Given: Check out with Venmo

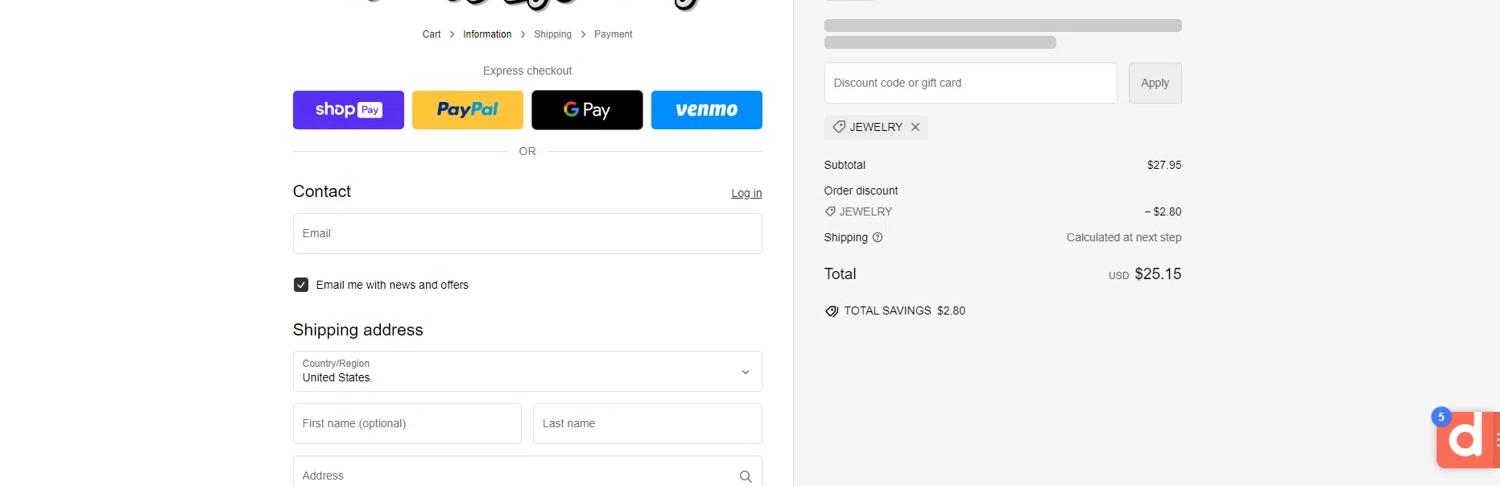Looking at the screenshot, I should (x=706, y=110).
